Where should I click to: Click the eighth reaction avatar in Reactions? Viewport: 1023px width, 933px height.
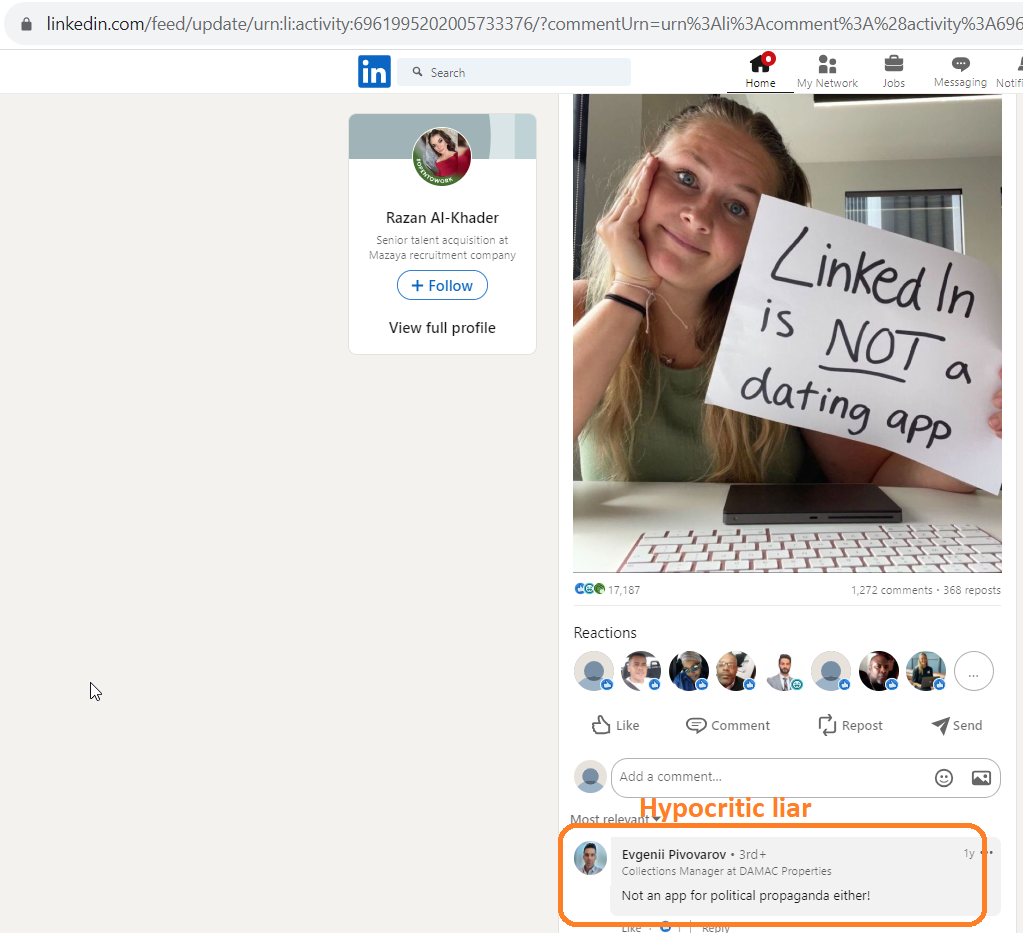tap(926, 671)
